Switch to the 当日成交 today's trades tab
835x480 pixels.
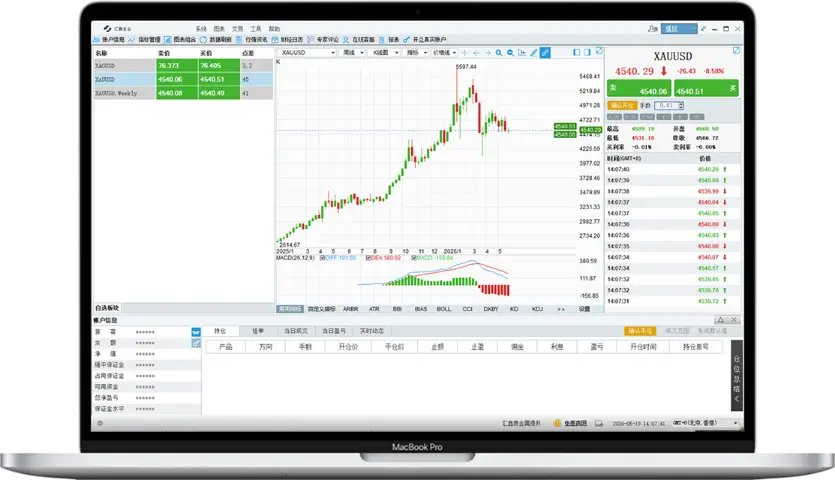coord(296,331)
